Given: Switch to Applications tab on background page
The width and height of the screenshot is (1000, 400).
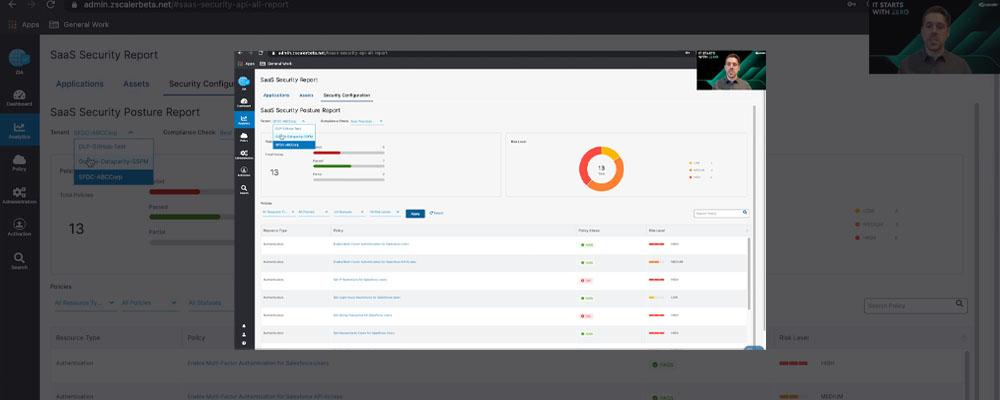Looking at the screenshot, I should 80,84.
